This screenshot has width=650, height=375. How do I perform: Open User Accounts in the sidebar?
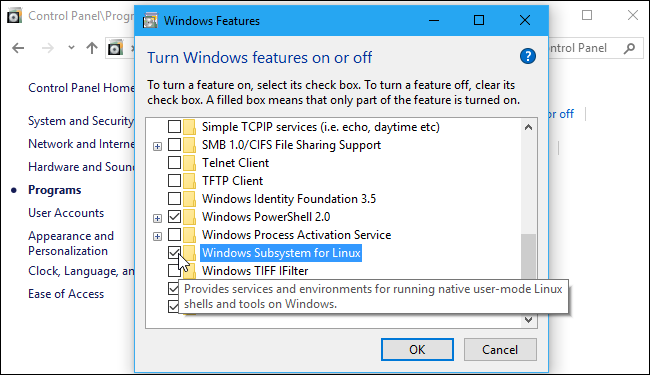click(66, 213)
